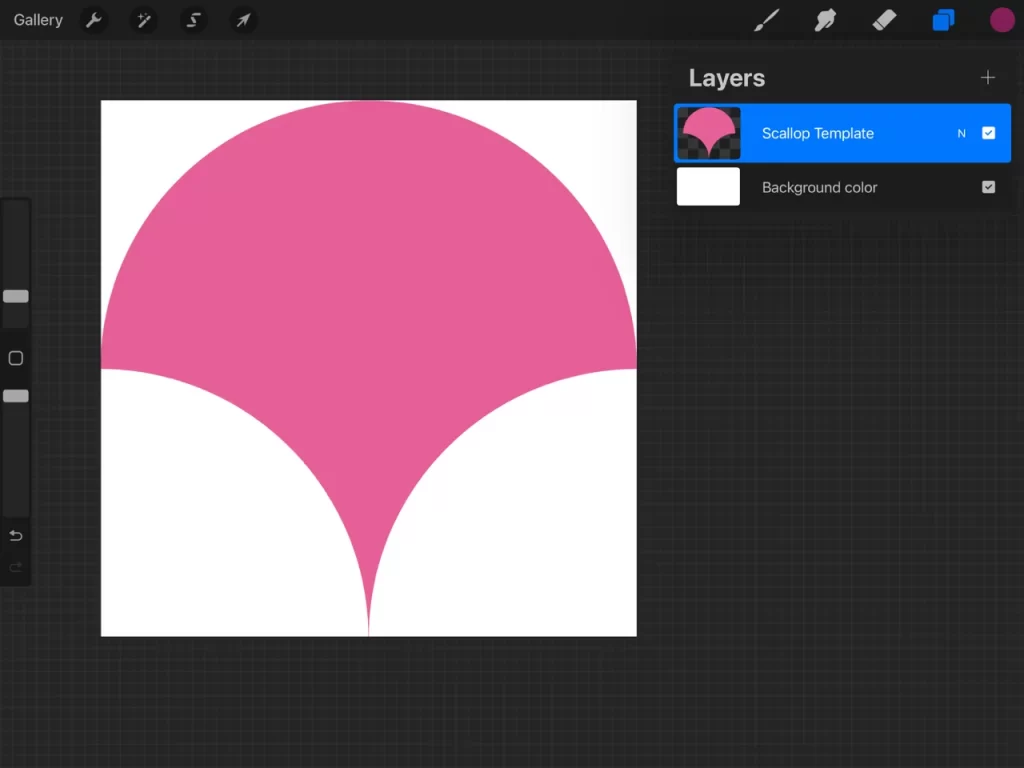Add a new layer with plus button
This screenshot has height=768, width=1024.
click(987, 78)
